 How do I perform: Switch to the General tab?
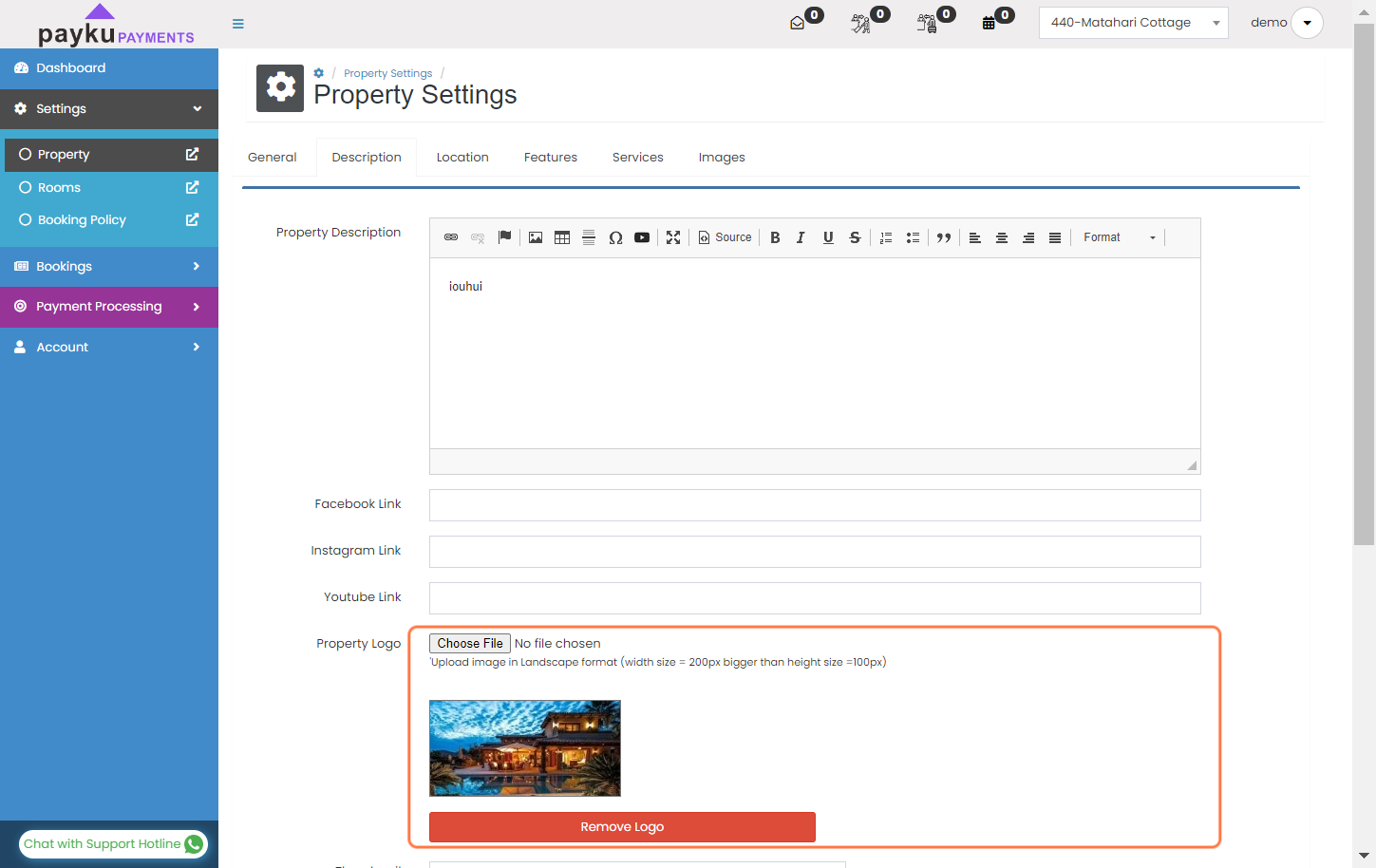coord(273,158)
